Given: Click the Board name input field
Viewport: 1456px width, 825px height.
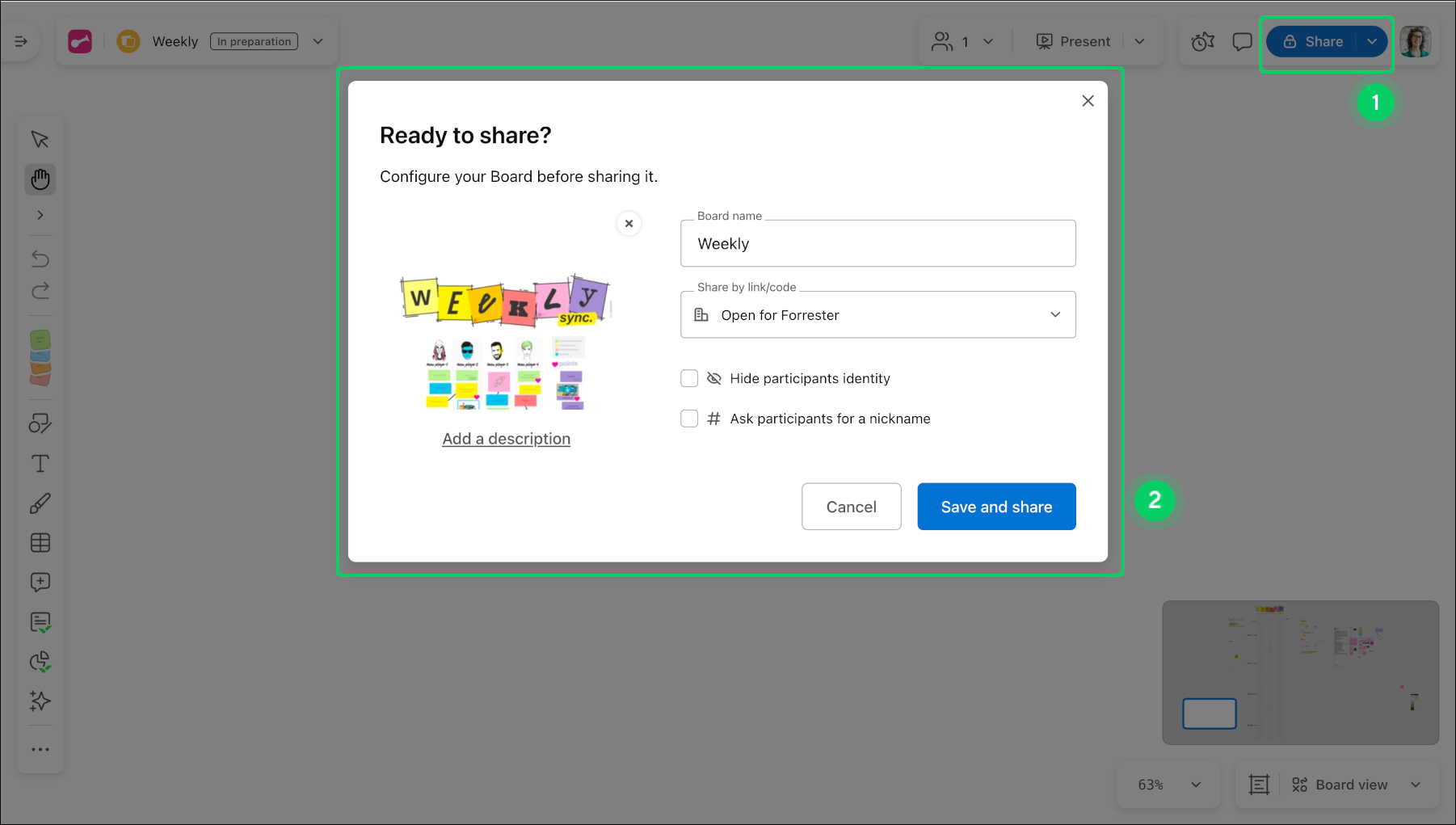Looking at the screenshot, I should pyautogui.click(x=878, y=243).
